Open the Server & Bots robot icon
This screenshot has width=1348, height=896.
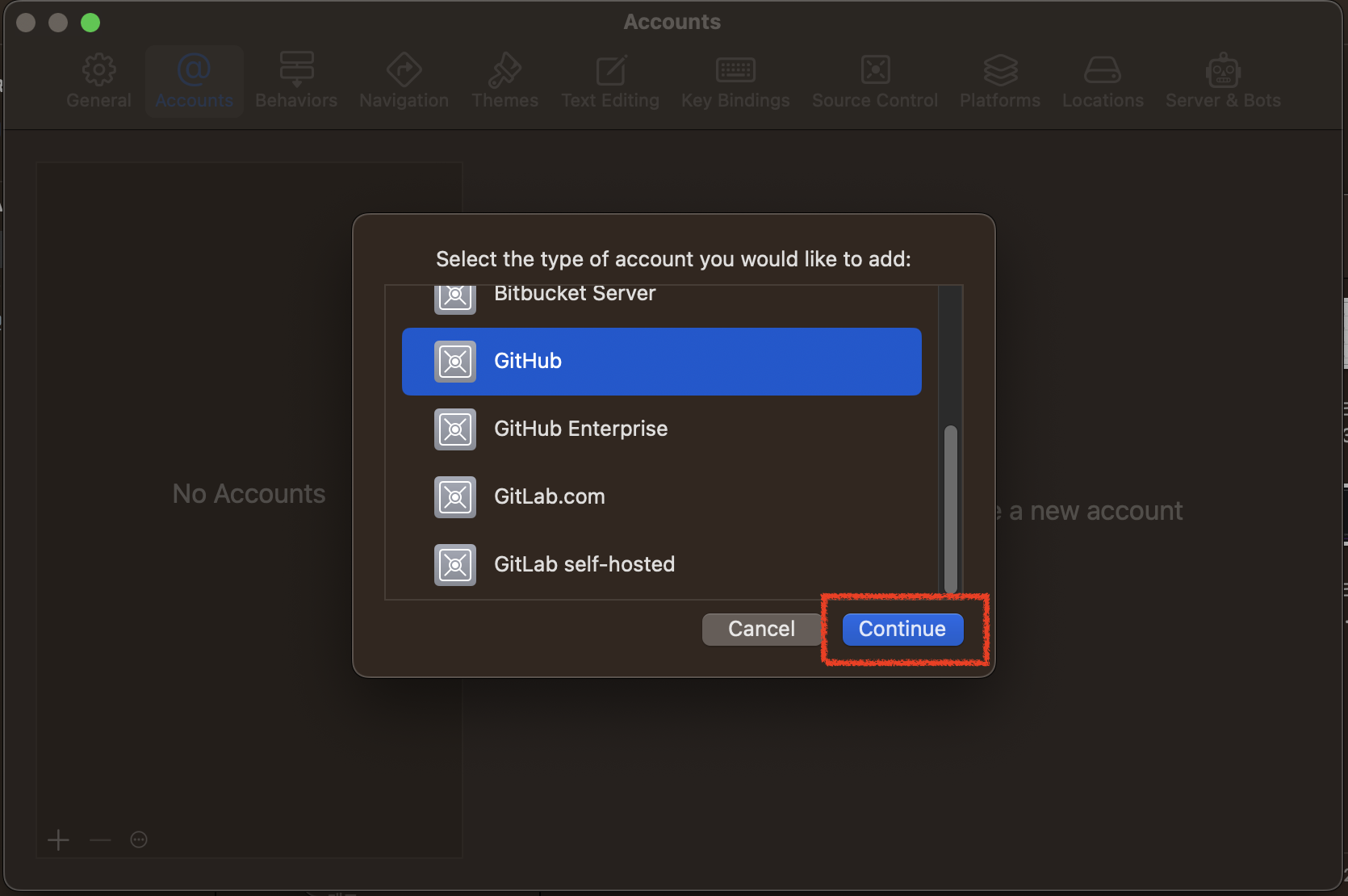coord(1223,70)
